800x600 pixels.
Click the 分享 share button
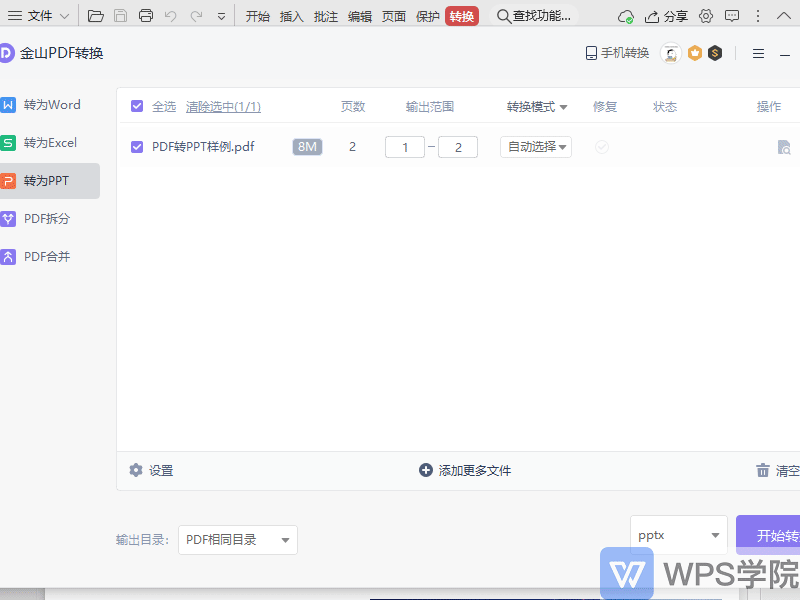(666, 16)
